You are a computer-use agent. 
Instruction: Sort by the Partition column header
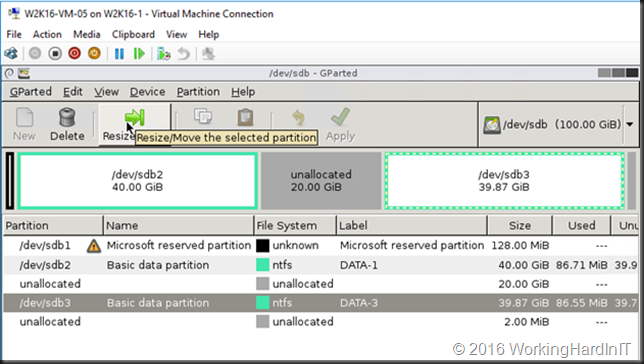[x=53, y=226]
